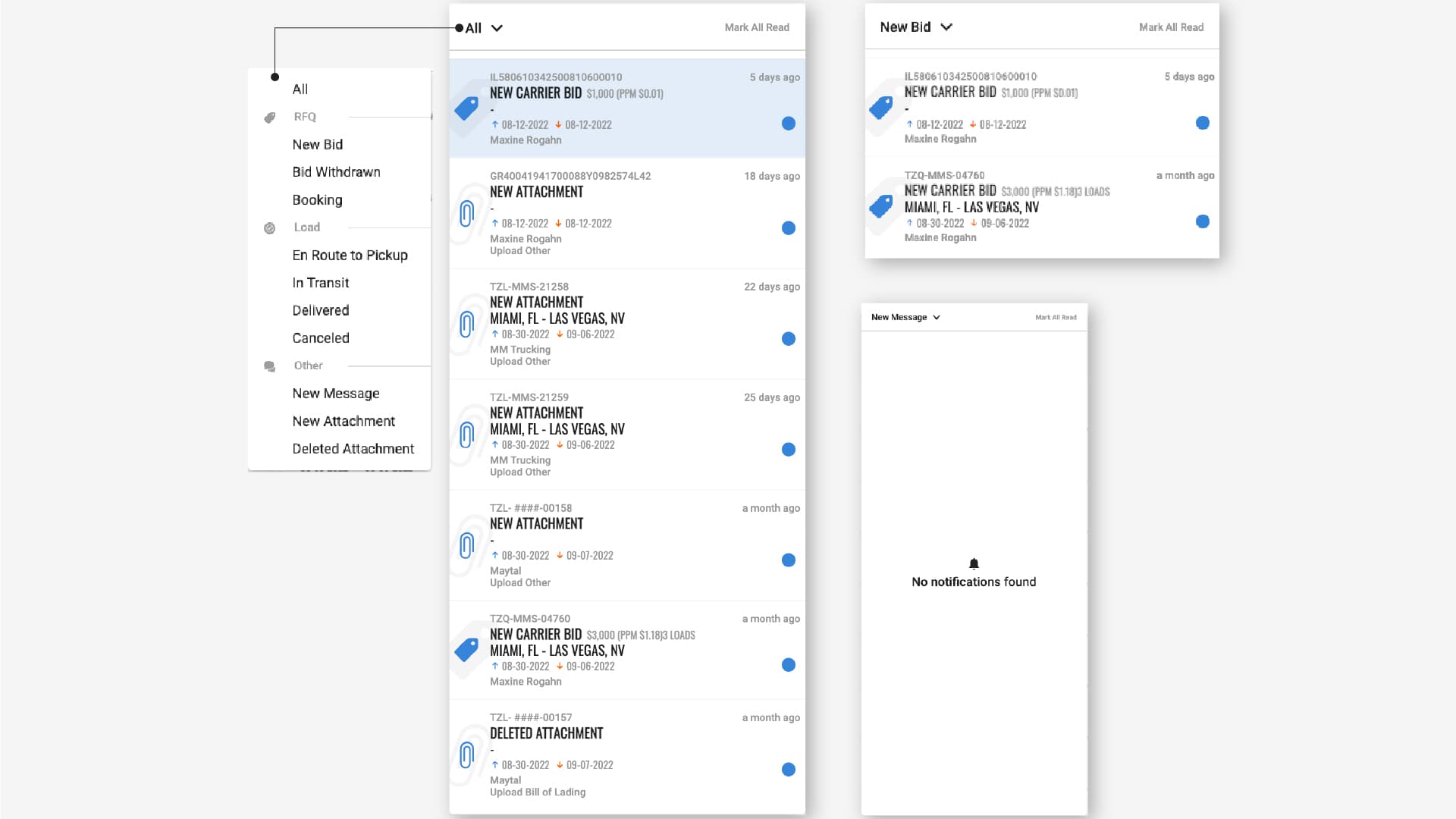This screenshot has width=1456, height=819.
Task: Select In Transit filter option
Action: 321,283
